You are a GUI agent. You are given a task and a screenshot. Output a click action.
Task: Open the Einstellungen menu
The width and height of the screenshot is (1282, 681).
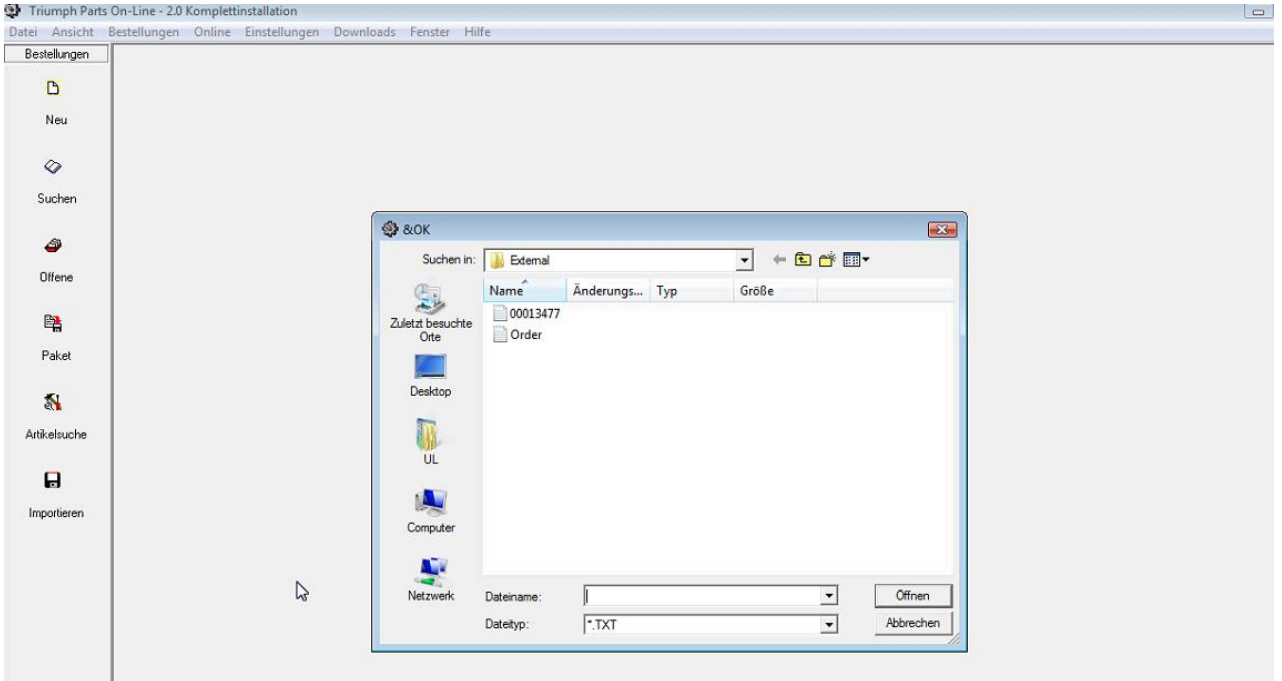click(x=282, y=32)
